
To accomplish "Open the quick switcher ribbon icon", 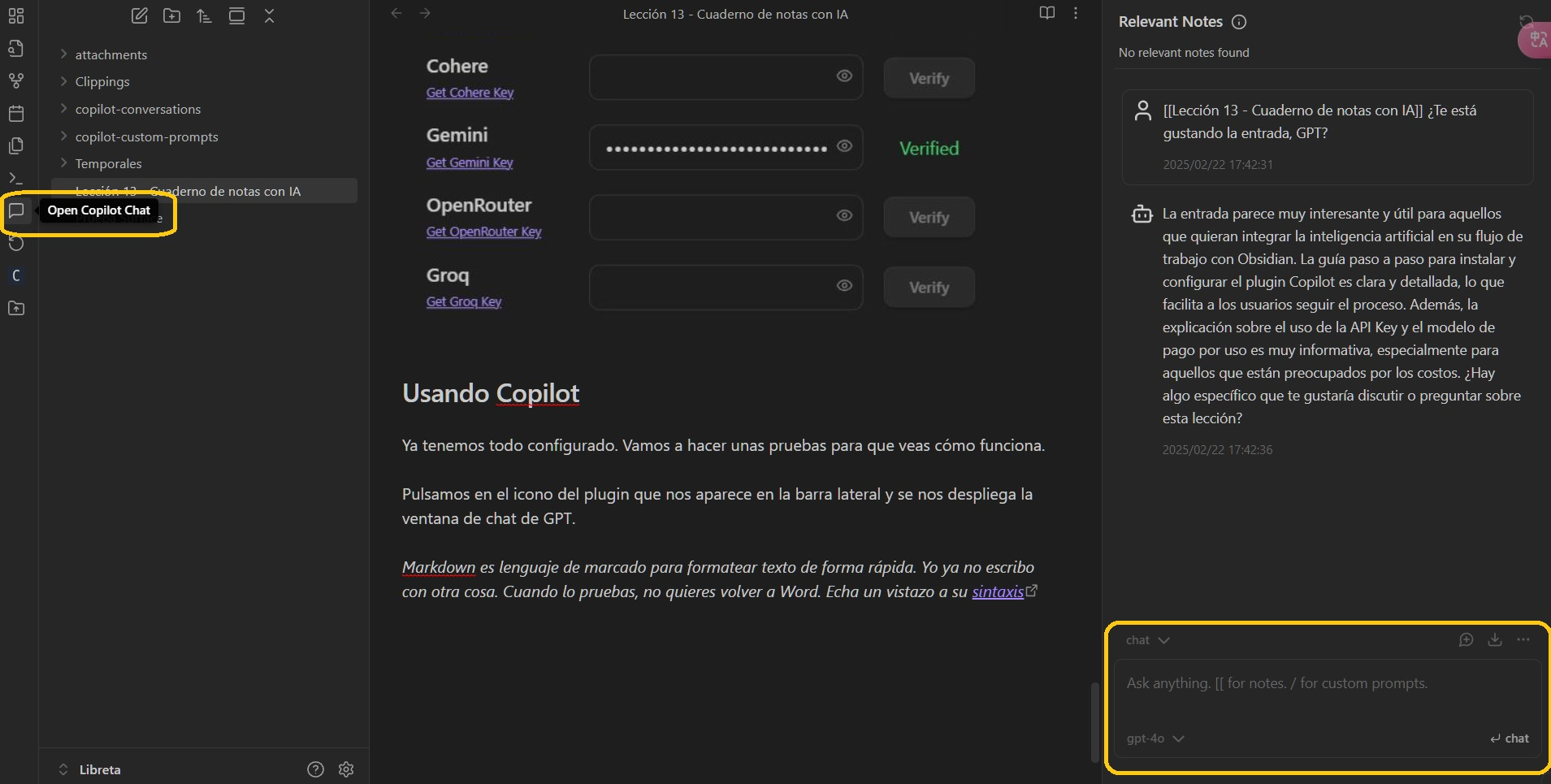I will (x=16, y=48).
